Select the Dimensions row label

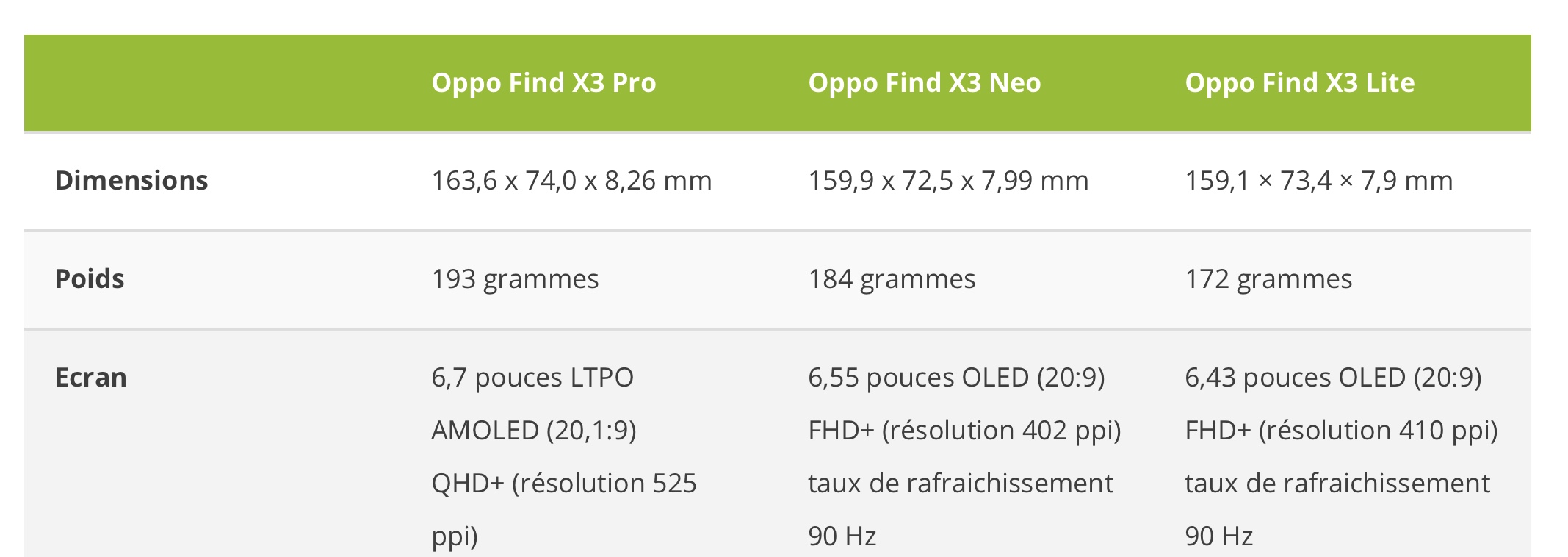pos(131,181)
